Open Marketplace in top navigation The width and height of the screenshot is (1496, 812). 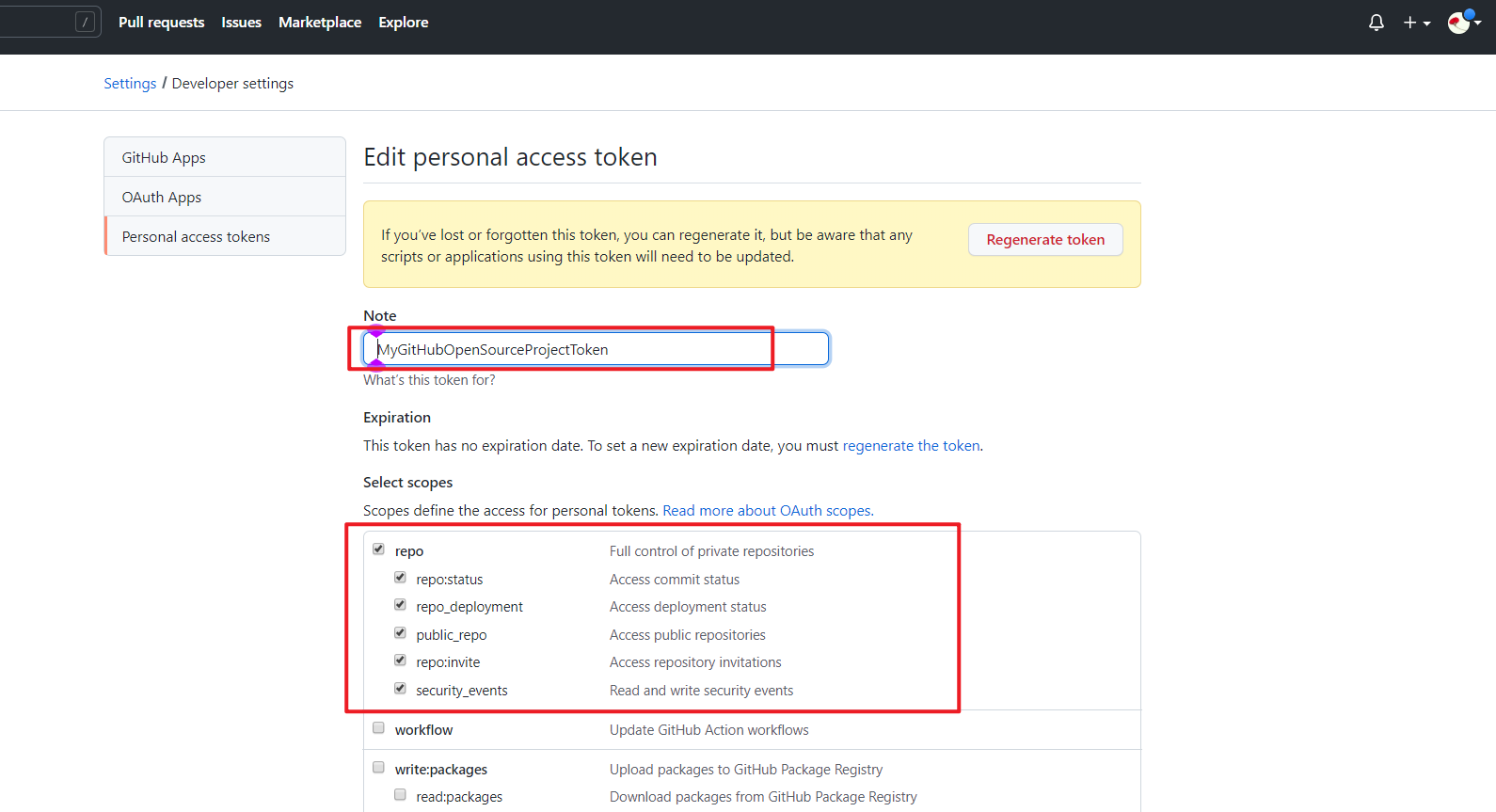pyautogui.click(x=320, y=23)
